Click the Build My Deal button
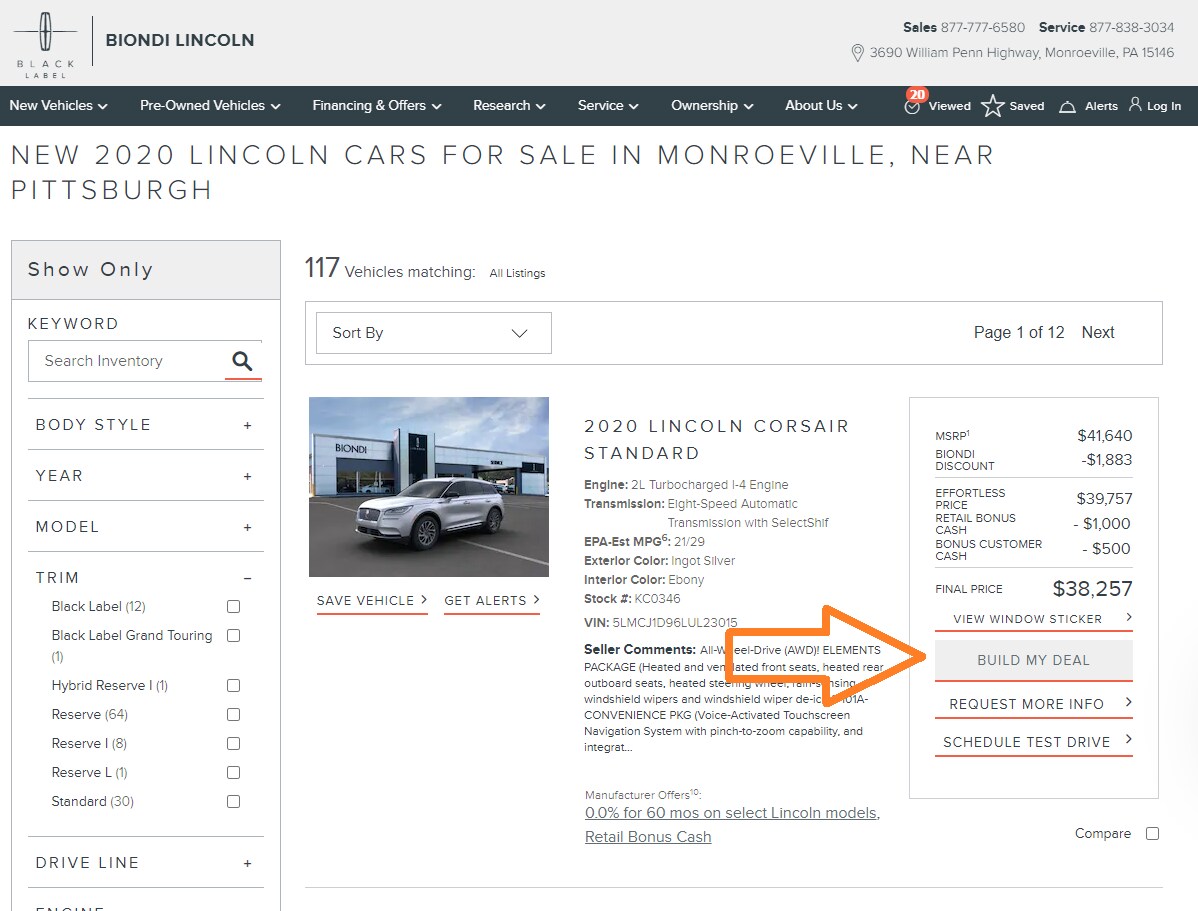The height and width of the screenshot is (911, 1198). pos(1033,660)
